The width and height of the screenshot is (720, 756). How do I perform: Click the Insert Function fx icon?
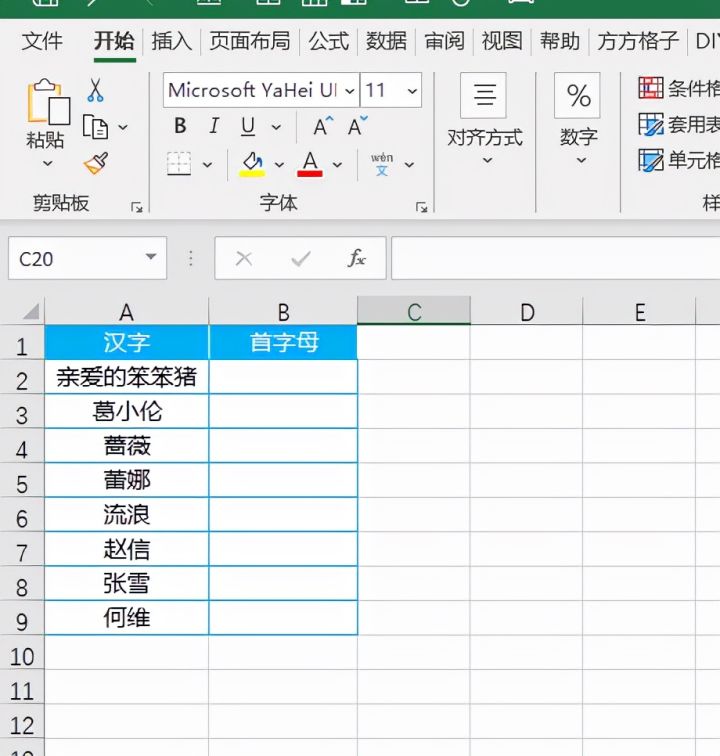pyautogui.click(x=356, y=258)
